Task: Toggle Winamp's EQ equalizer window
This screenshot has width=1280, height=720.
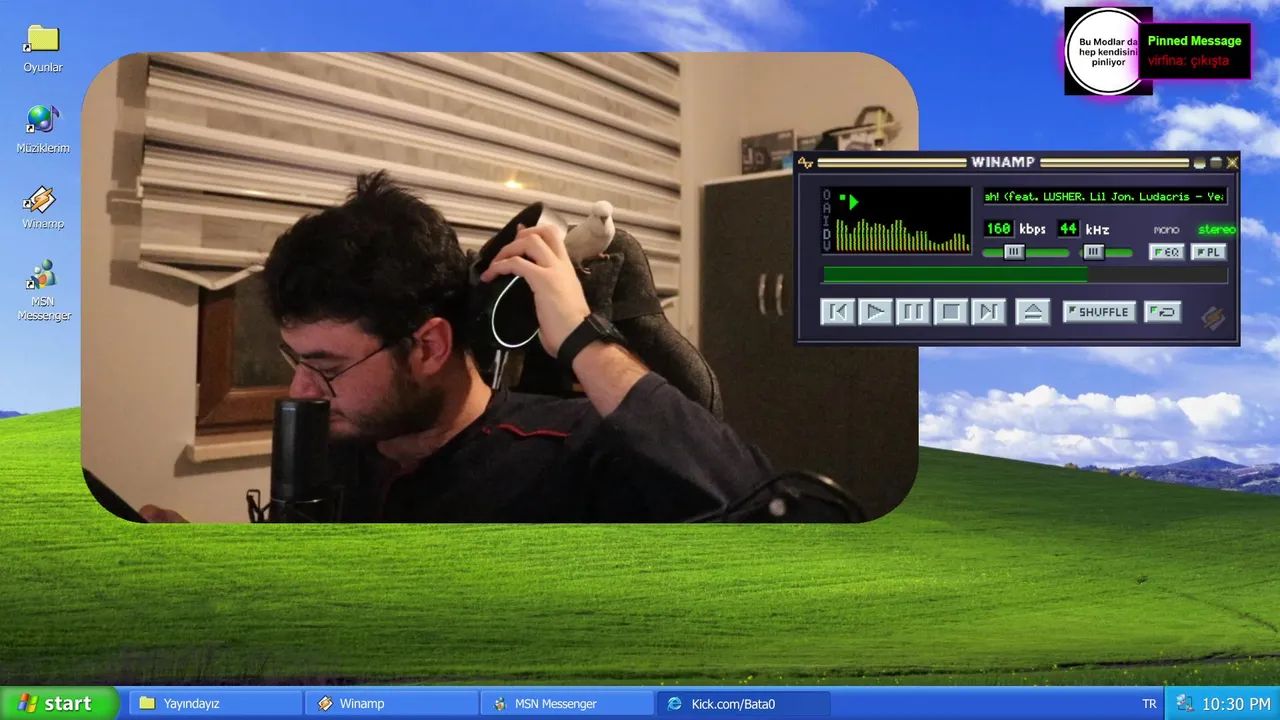Action: [1166, 252]
